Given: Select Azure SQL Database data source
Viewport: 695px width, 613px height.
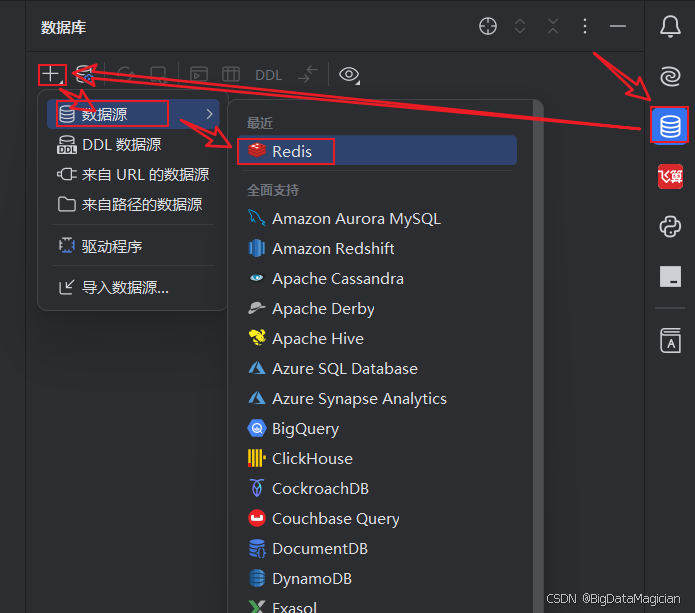Looking at the screenshot, I should pos(377,369).
